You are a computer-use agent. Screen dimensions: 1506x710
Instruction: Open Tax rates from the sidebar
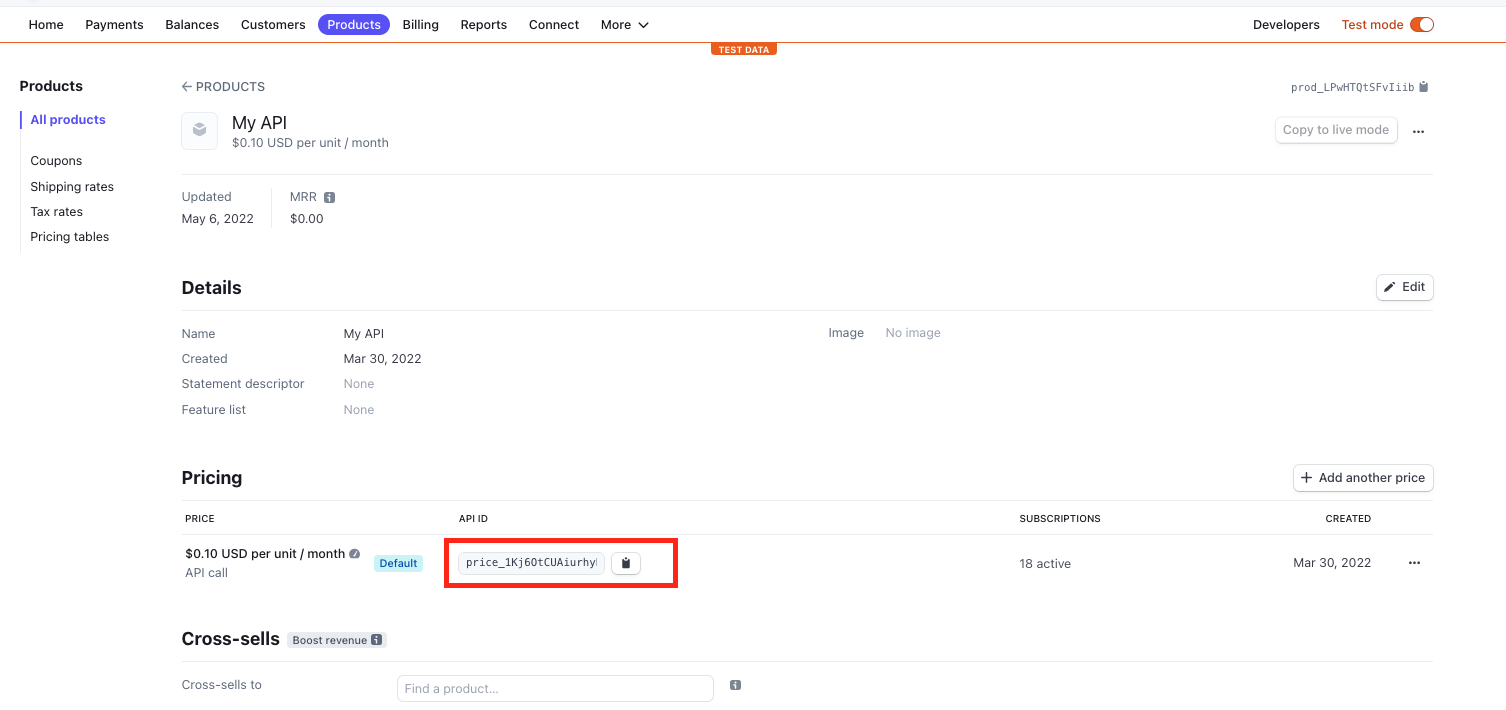pyautogui.click(x=56, y=211)
